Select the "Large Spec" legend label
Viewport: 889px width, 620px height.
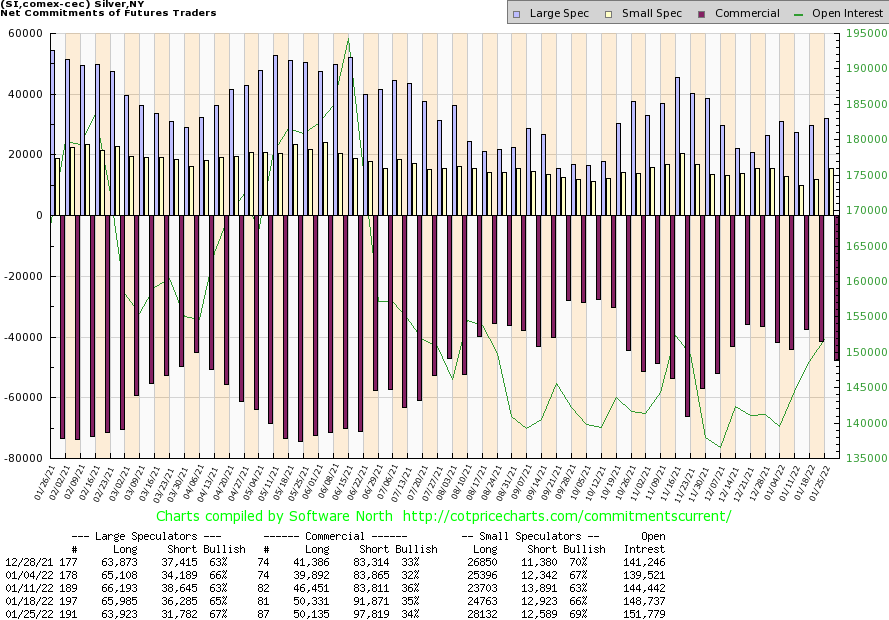(x=559, y=13)
